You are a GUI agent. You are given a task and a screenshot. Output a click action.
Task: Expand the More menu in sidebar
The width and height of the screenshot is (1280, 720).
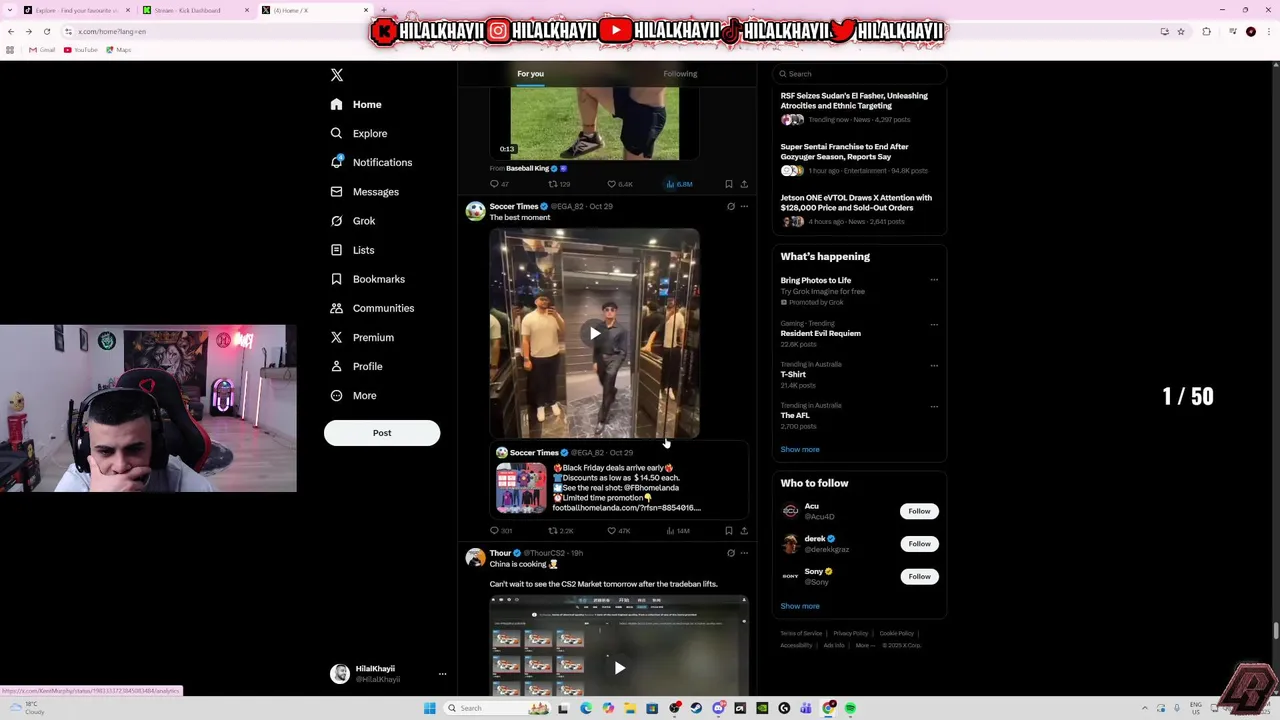click(x=353, y=395)
